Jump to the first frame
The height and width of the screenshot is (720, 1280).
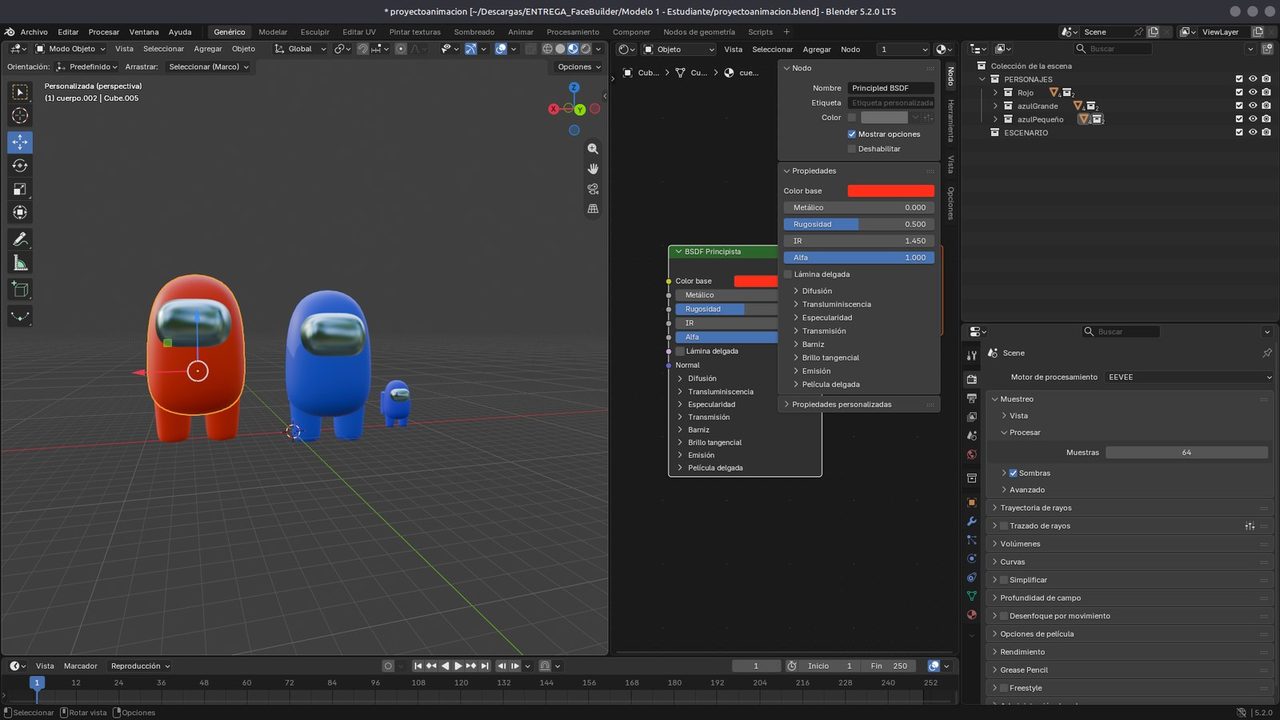[418, 666]
